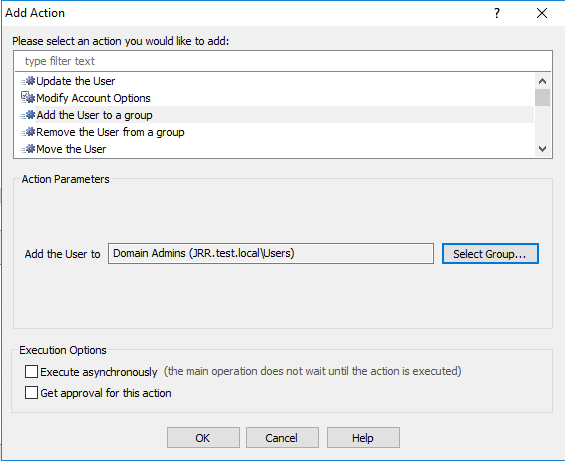Click the gear icon for Remove the User from a group

[x=28, y=132]
